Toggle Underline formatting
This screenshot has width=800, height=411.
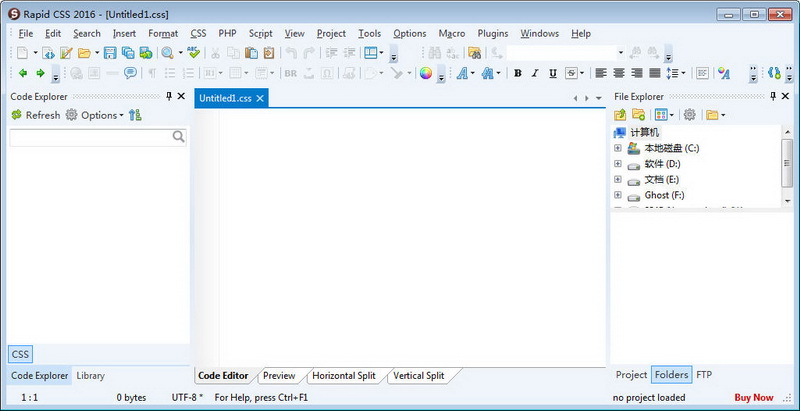point(553,73)
